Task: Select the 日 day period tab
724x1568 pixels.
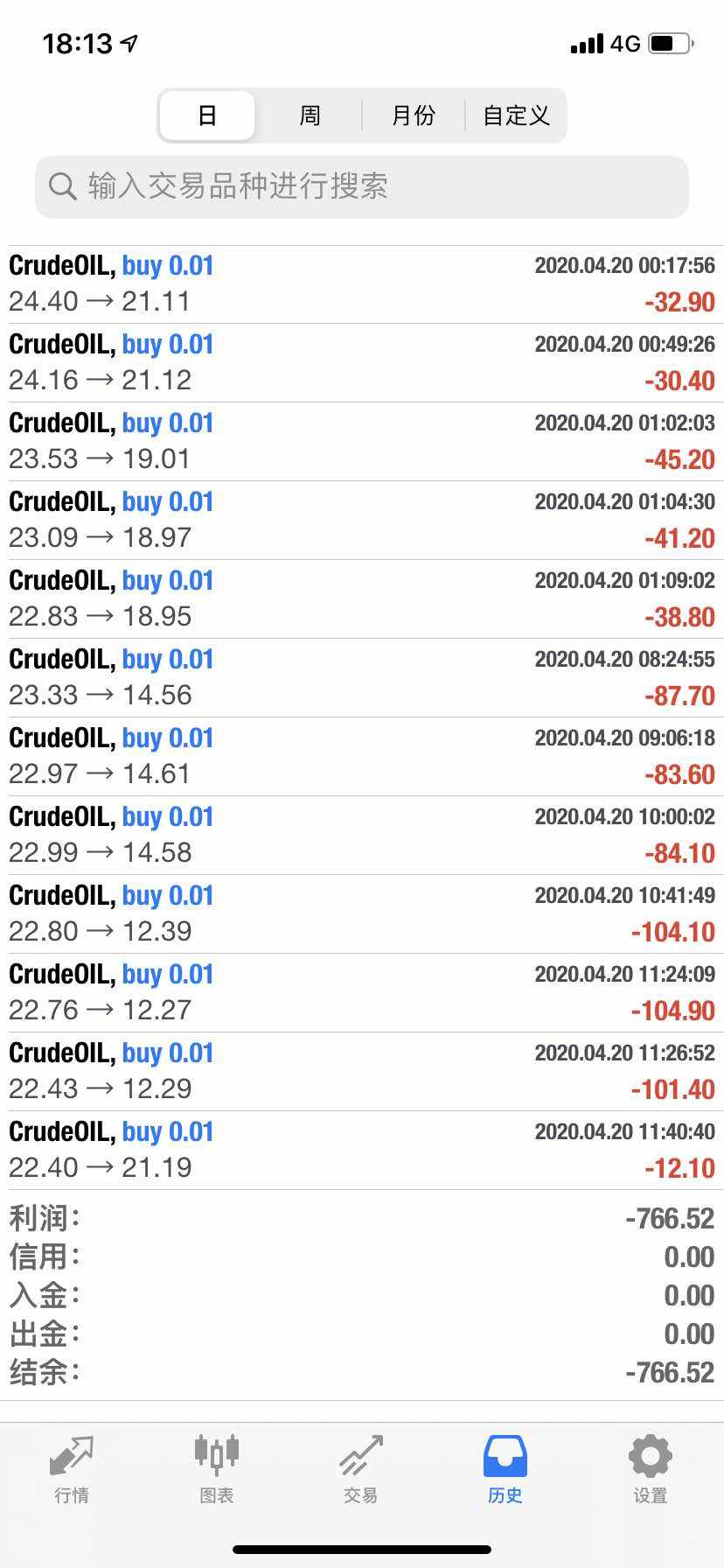Action: coord(207,115)
